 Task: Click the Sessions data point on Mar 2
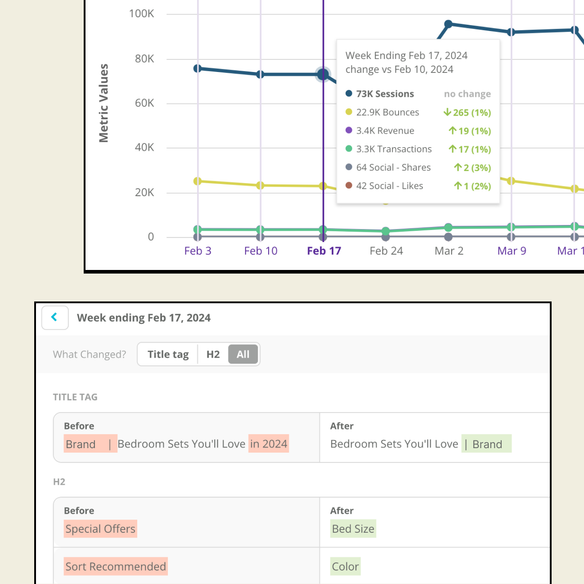(448, 24)
